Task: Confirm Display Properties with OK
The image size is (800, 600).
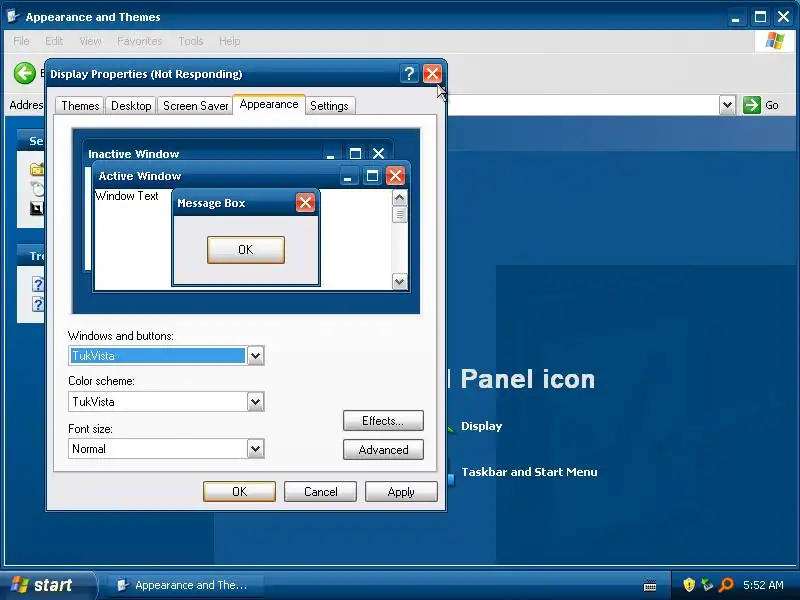Action: click(239, 491)
